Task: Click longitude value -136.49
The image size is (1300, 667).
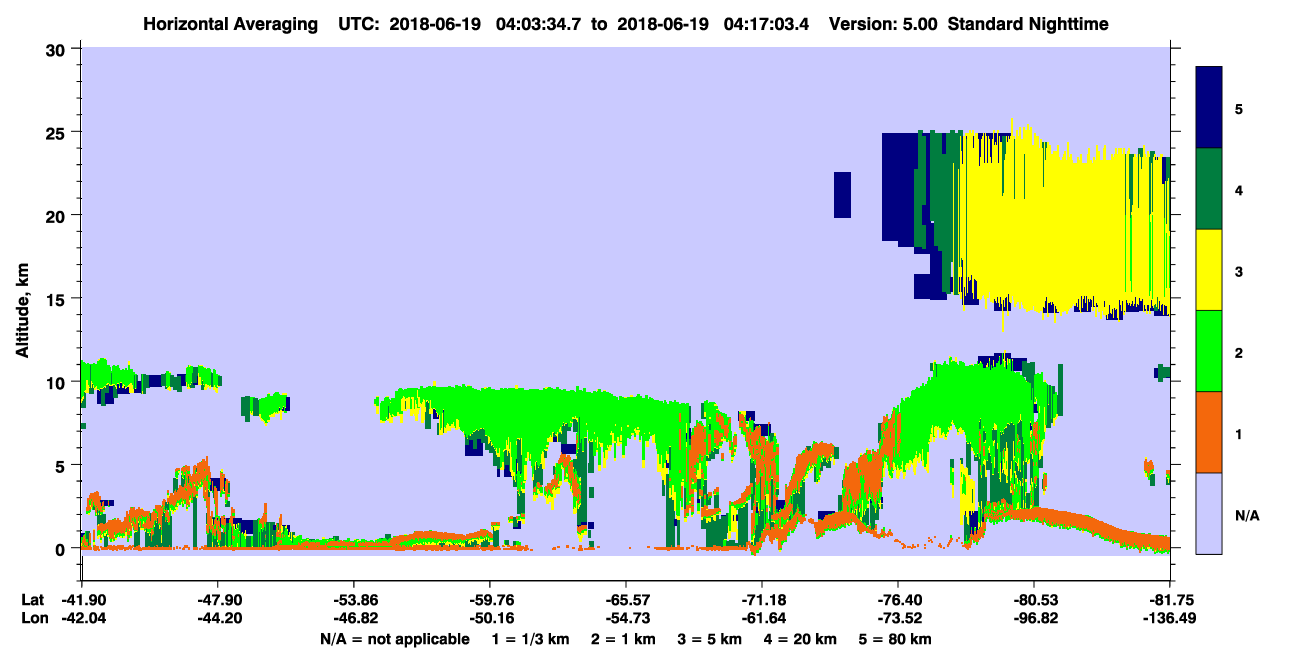Action: point(1170,618)
